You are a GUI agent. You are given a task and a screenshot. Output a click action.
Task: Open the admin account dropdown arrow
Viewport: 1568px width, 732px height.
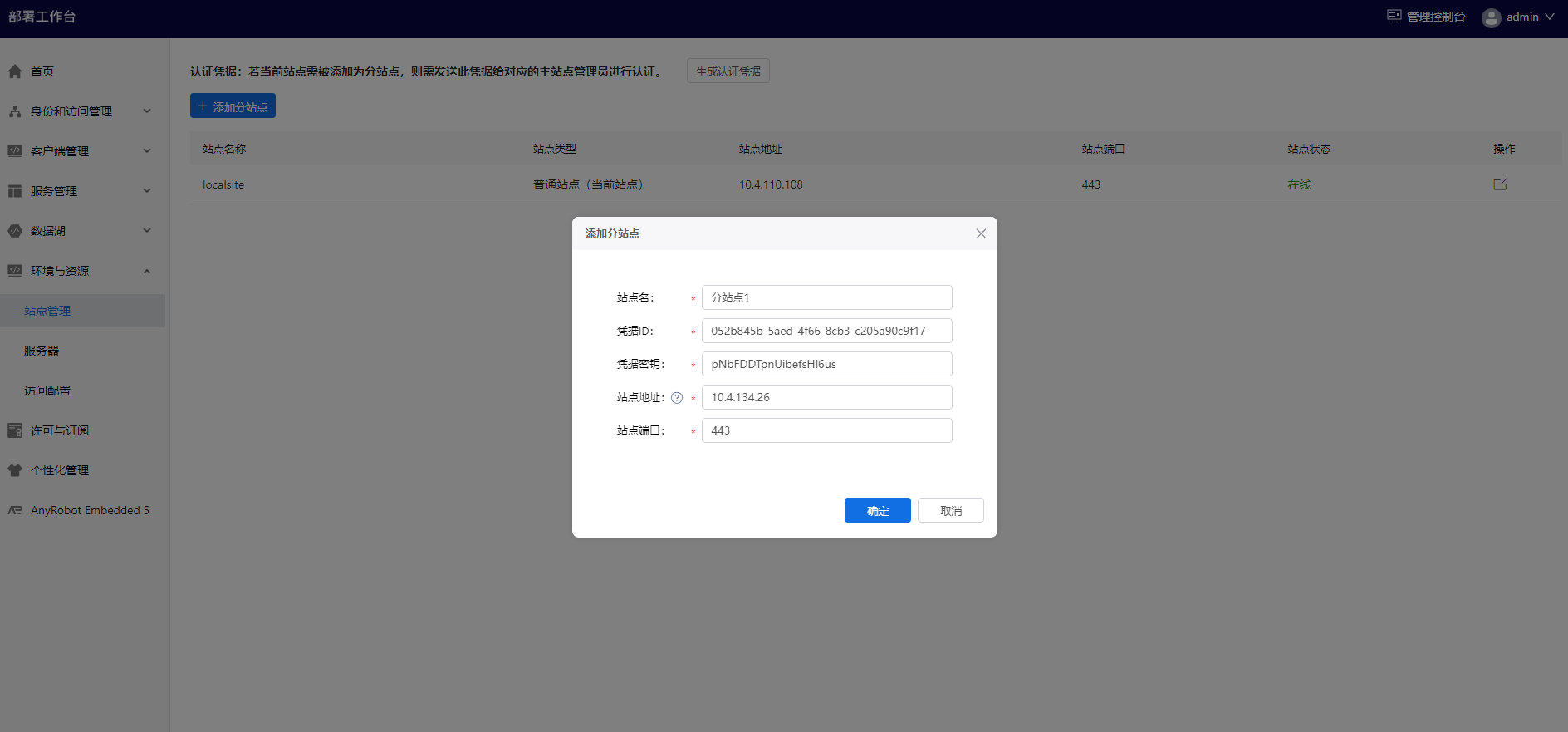(1550, 17)
